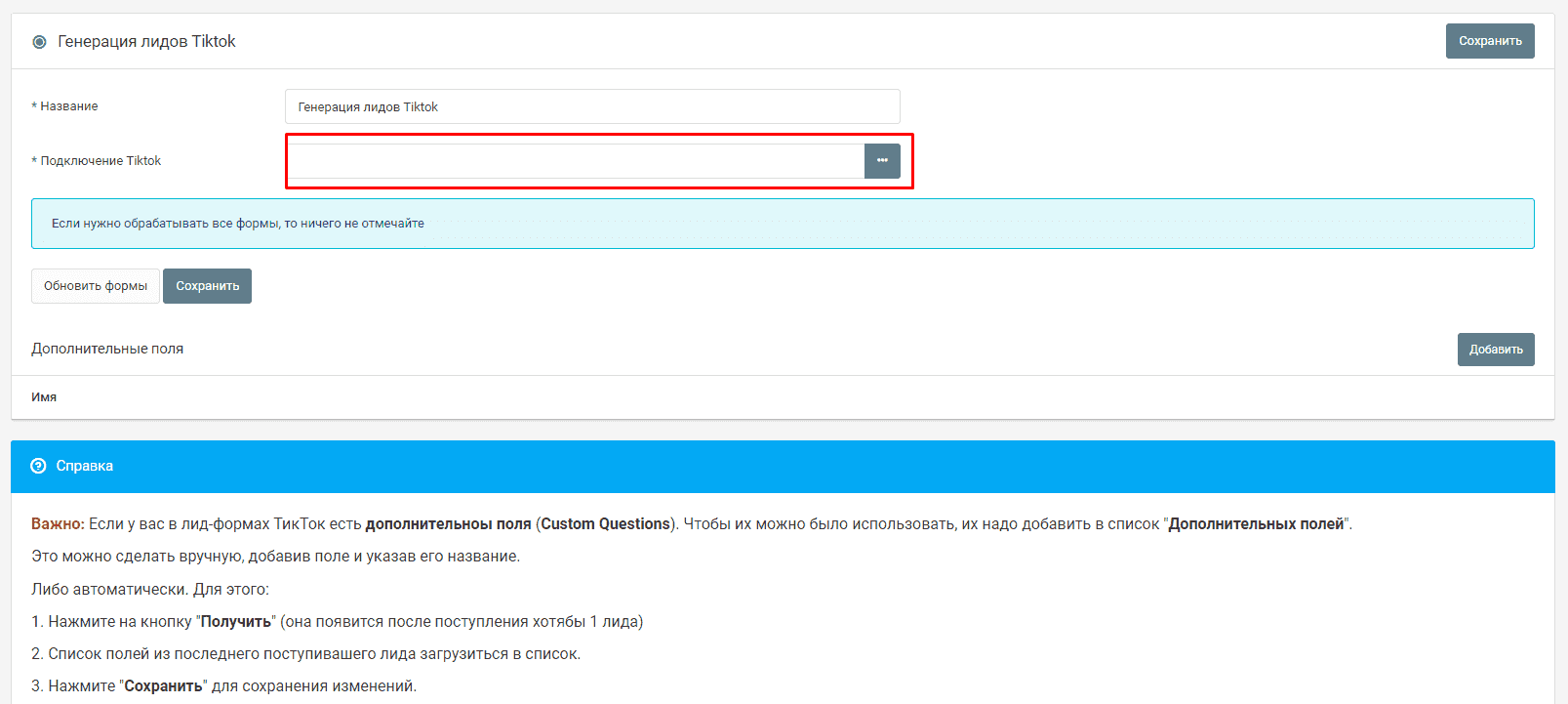
Task: Click the Важно: warning label in help
Action: [58, 524]
